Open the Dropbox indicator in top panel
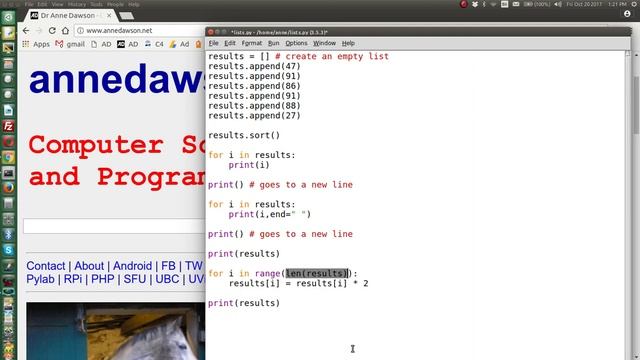640x360 pixels. tap(475, 4)
